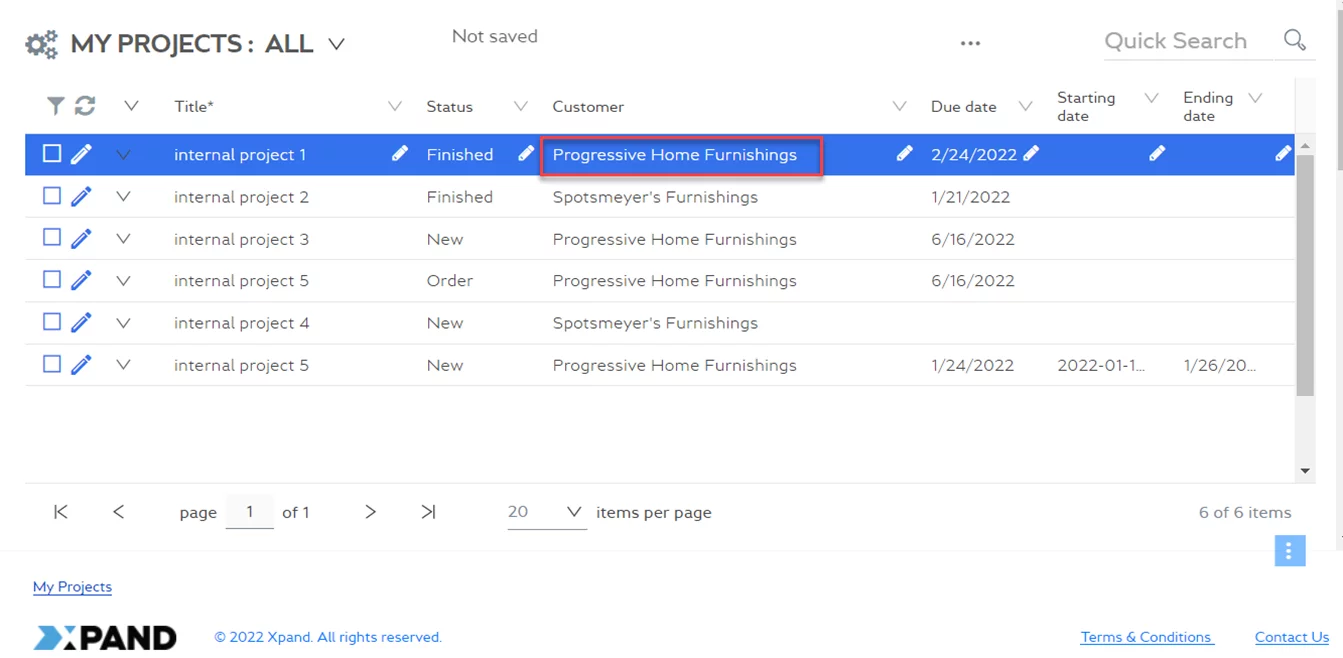Tick checkbox for internal project 4 row
Viewport: 1343px width, 658px height.
(x=52, y=322)
